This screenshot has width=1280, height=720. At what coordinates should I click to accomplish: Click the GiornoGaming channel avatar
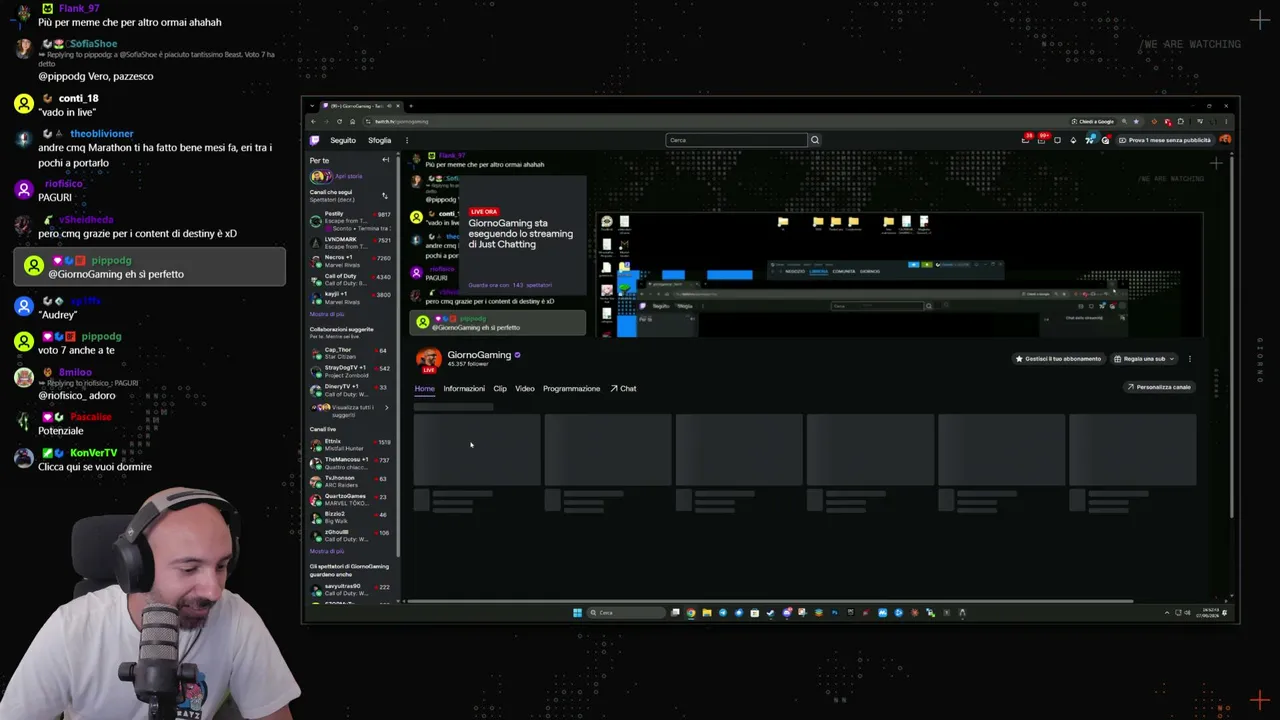[428, 359]
